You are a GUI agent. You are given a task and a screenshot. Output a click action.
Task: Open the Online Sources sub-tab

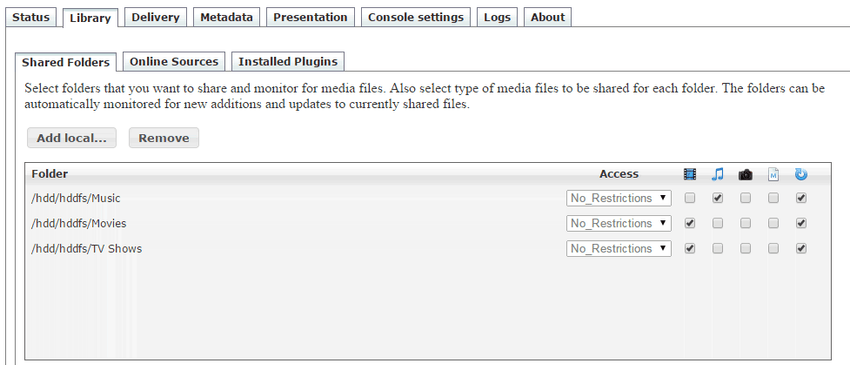click(173, 61)
